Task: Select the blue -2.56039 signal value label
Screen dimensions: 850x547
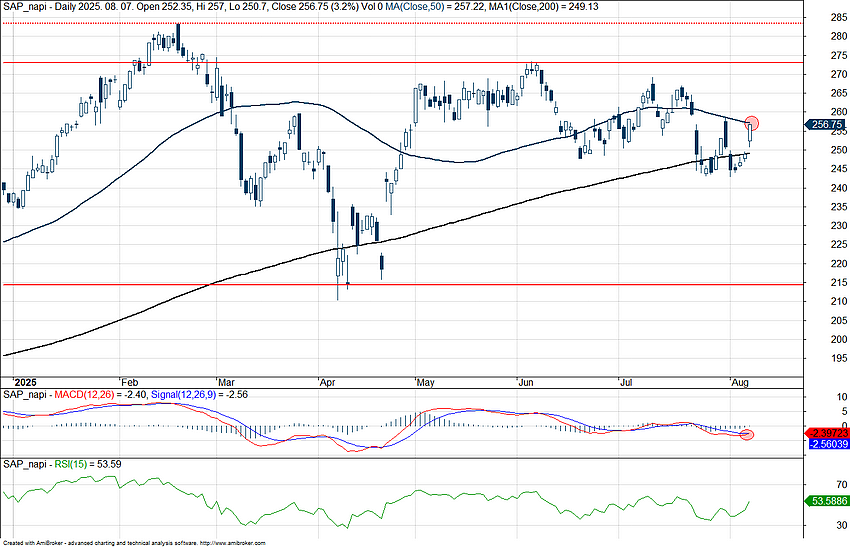Action: (x=828, y=444)
